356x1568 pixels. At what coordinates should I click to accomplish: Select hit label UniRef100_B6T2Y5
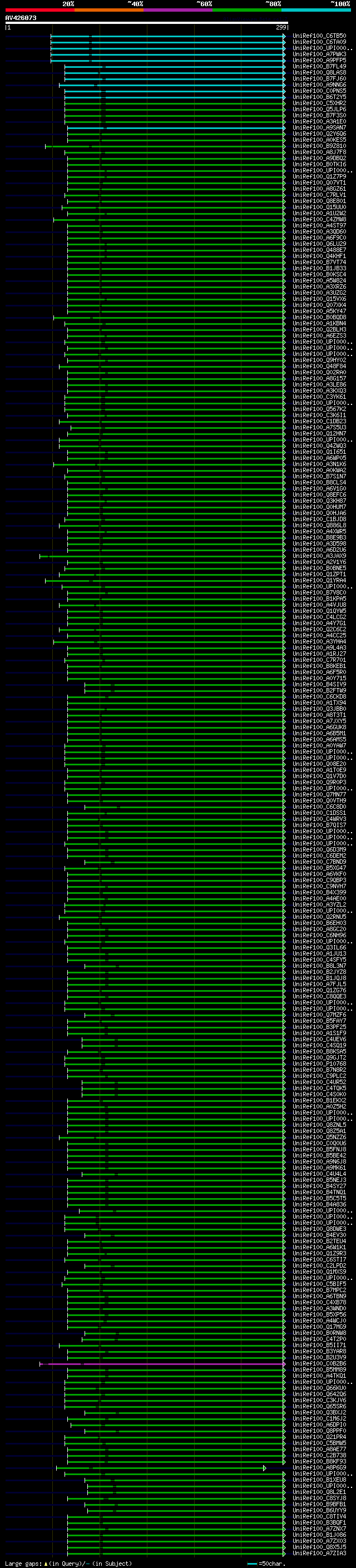click(x=319, y=97)
